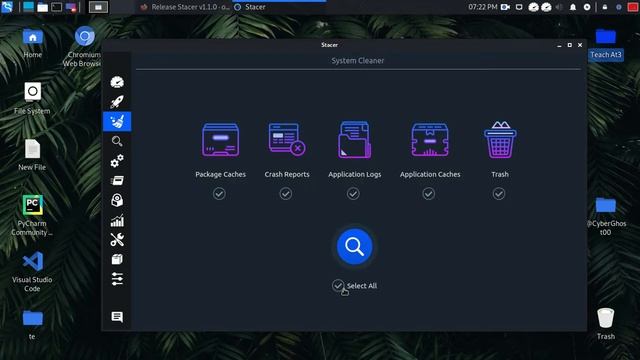Click the 07:22 PM clock
Screen dimensions: 640x360
pos(483,7)
